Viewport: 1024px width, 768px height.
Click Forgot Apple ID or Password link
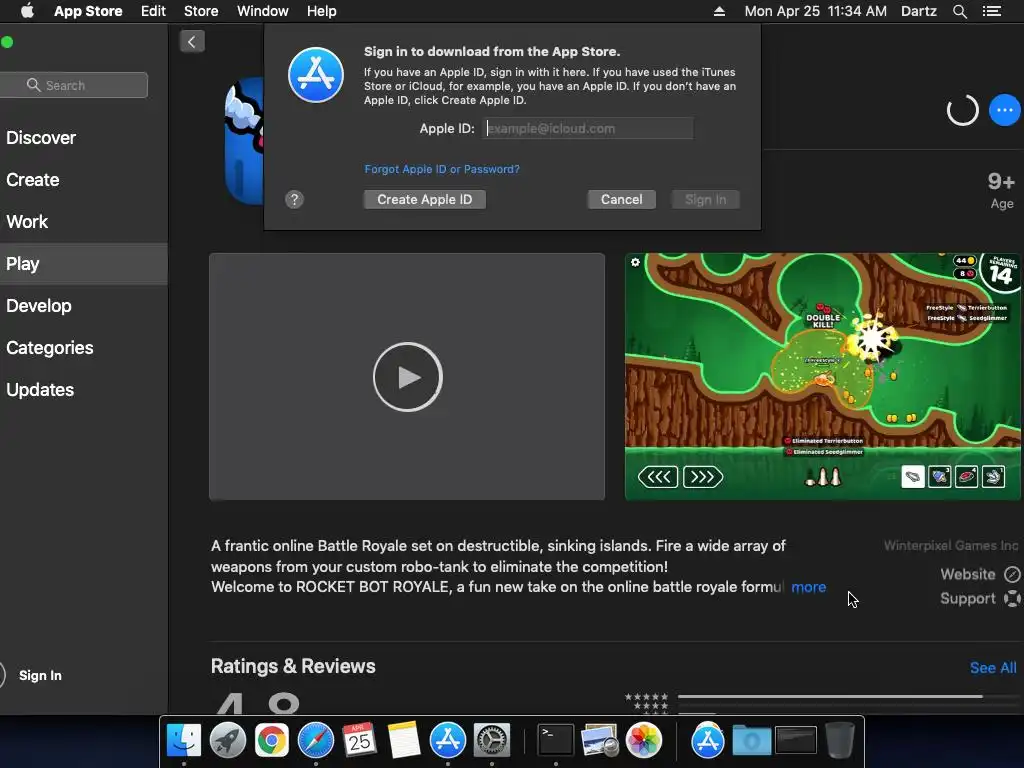click(x=442, y=169)
